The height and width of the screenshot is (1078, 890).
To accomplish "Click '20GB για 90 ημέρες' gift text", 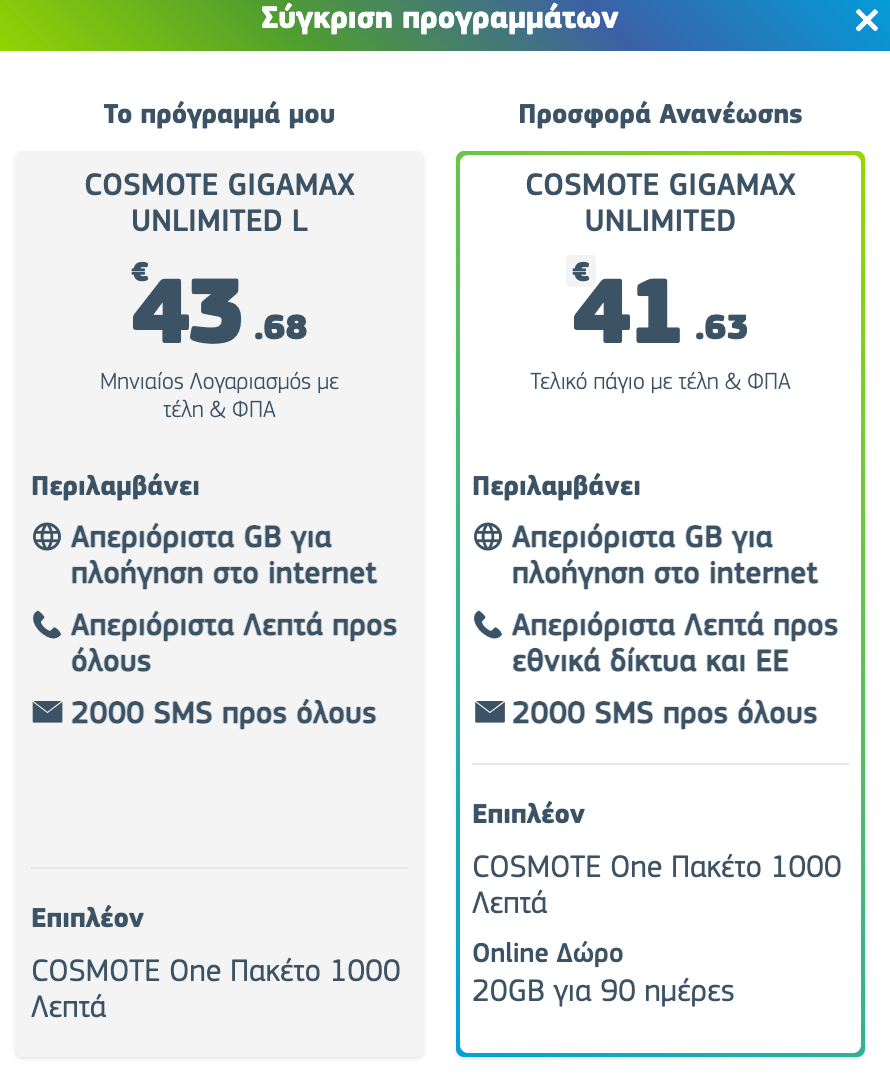I will tap(603, 991).
